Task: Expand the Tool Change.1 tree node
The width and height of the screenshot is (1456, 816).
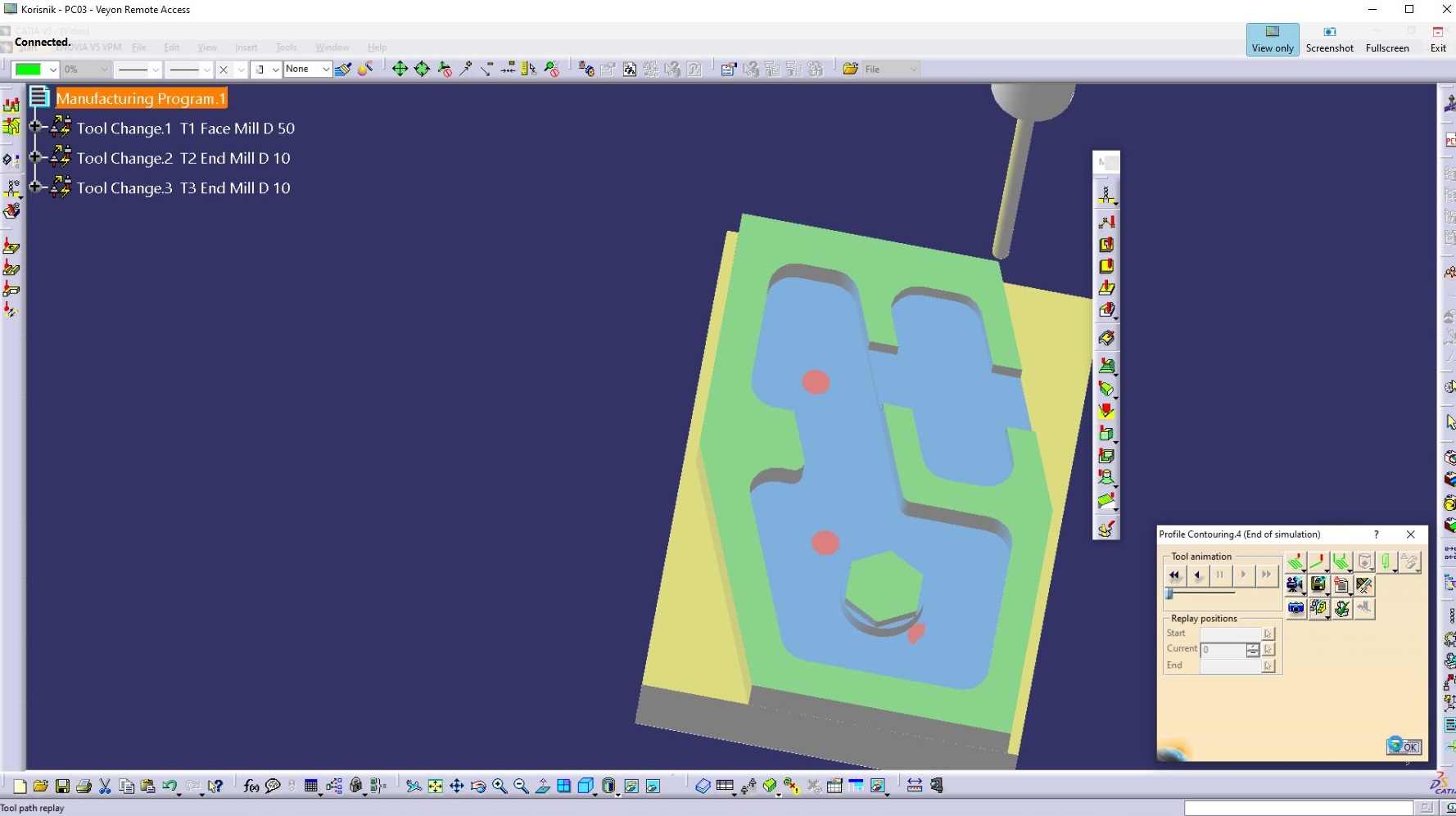Action: pyautogui.click(x=35, y=127)
